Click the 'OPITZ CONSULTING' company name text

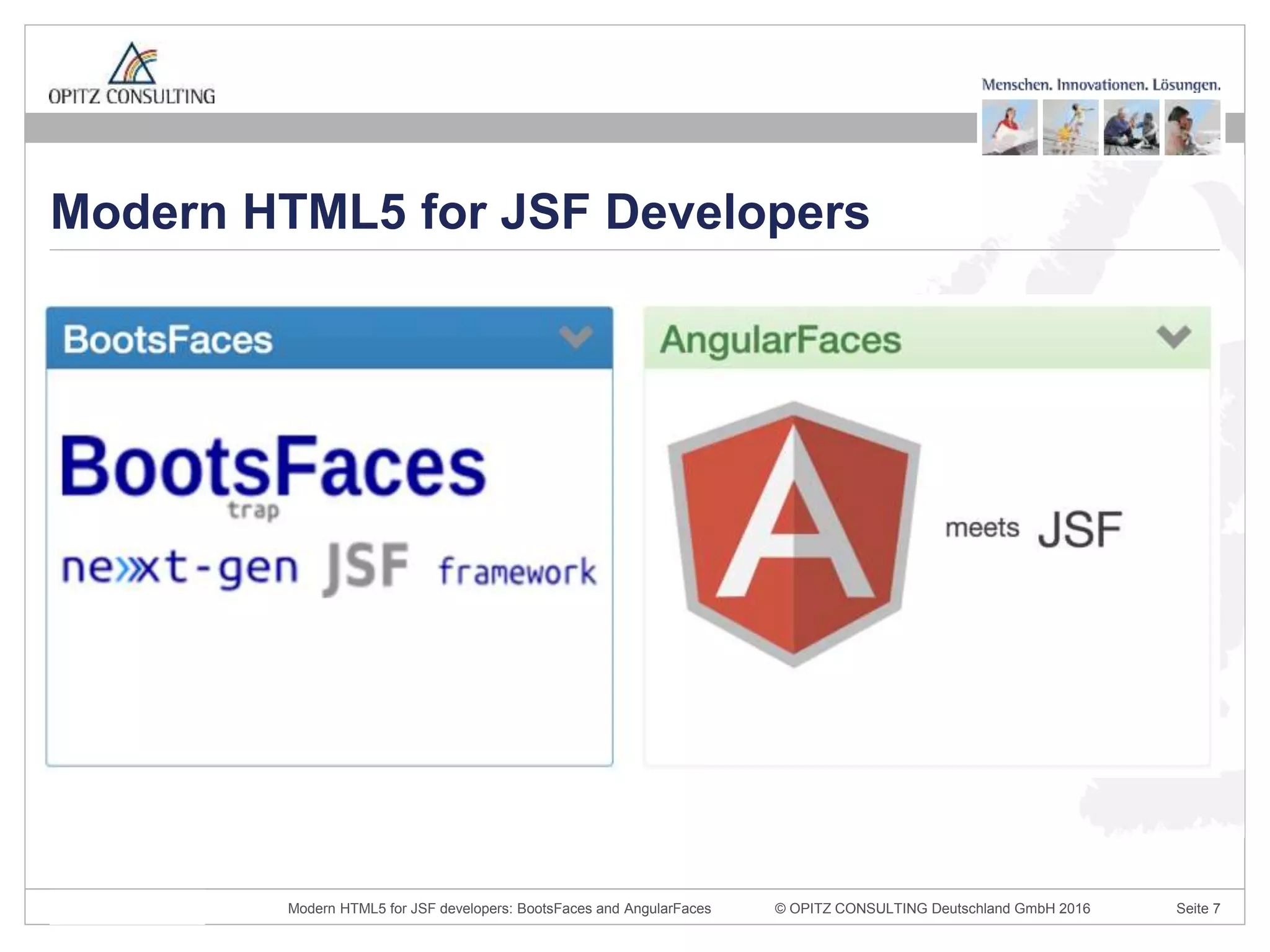tap(132, 97)
